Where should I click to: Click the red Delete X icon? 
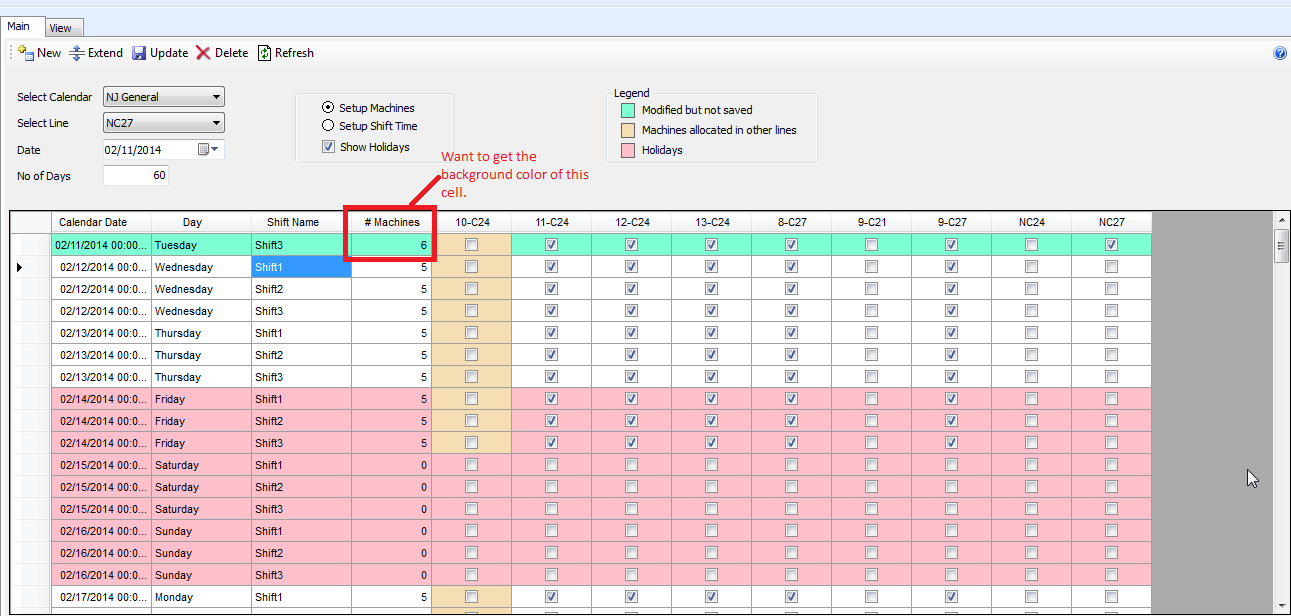203,53
